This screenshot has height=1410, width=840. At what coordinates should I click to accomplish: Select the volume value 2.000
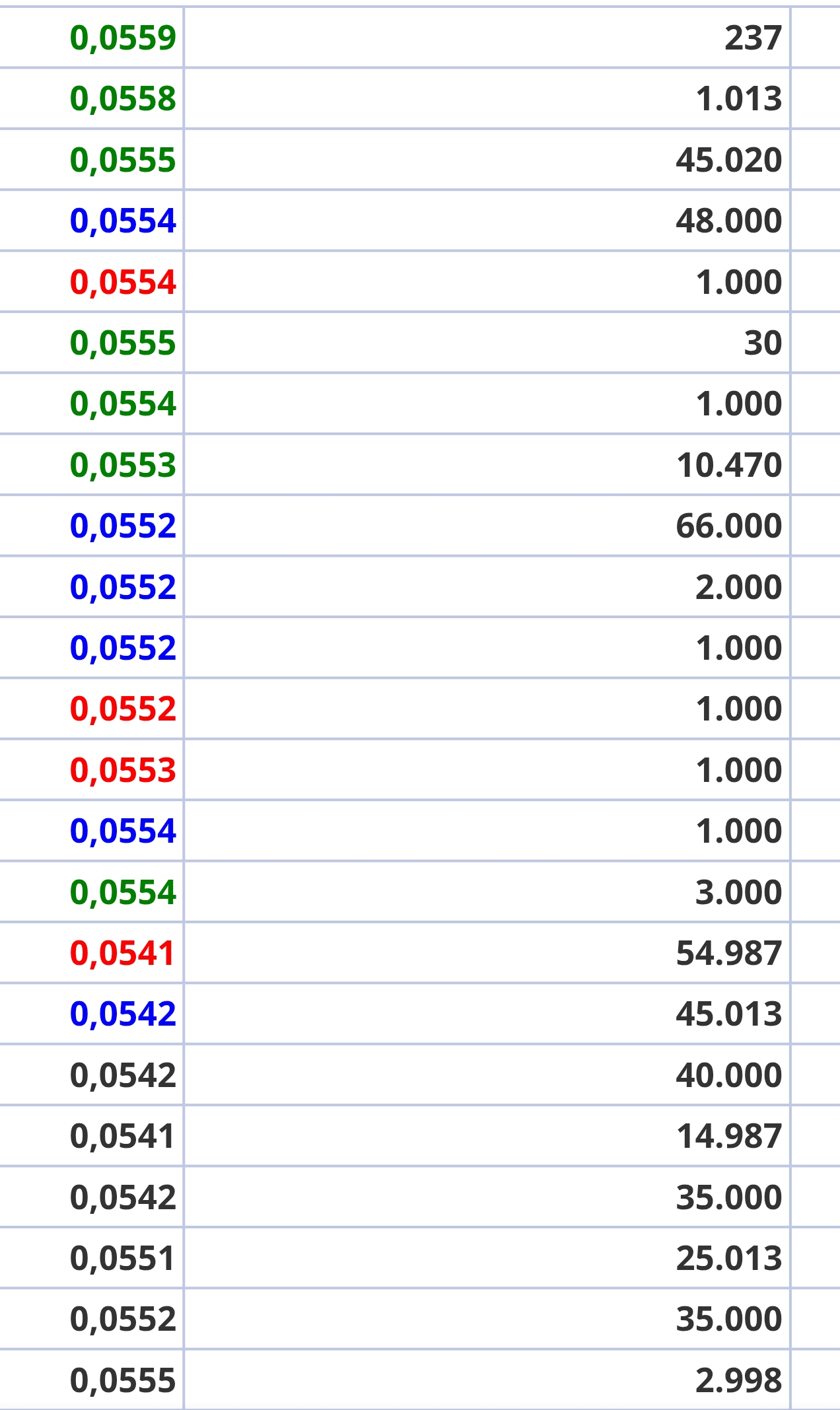[739, 587]
